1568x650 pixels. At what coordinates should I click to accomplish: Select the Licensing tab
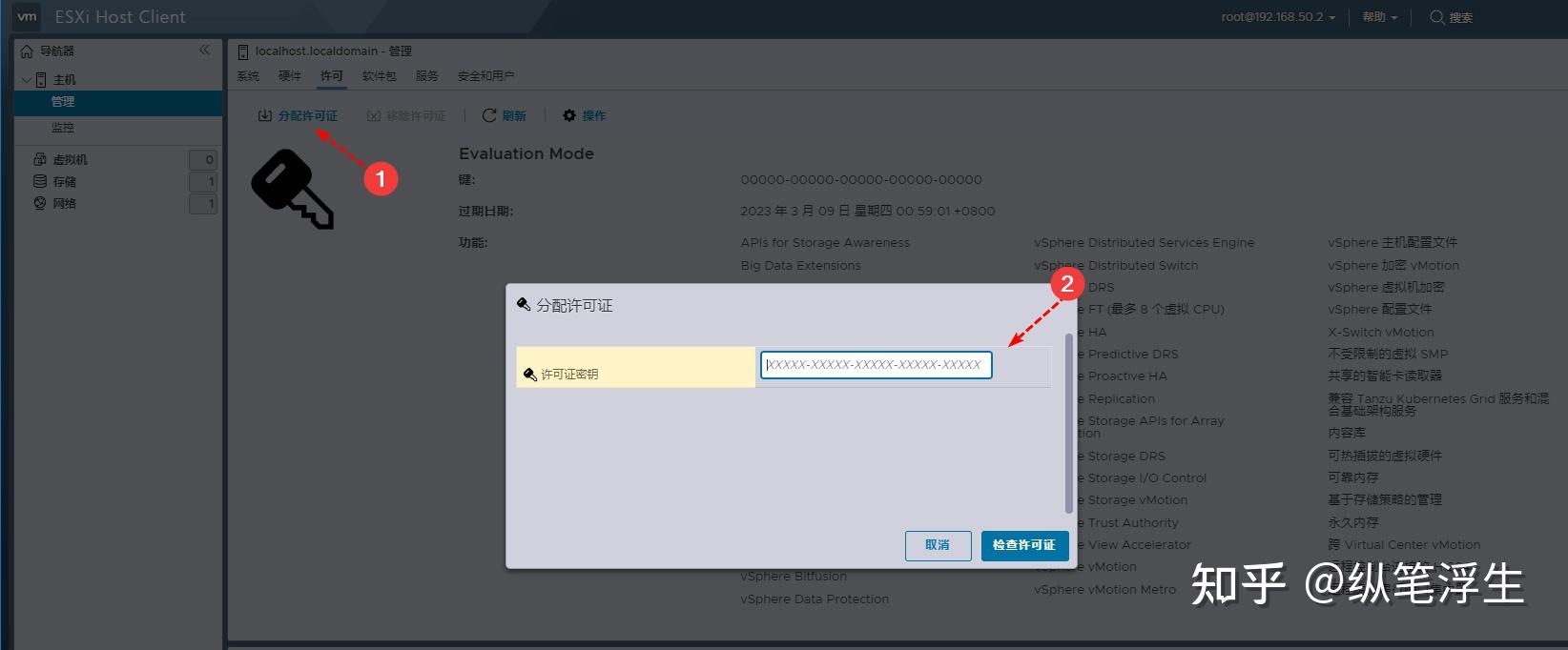click(332, 76)
